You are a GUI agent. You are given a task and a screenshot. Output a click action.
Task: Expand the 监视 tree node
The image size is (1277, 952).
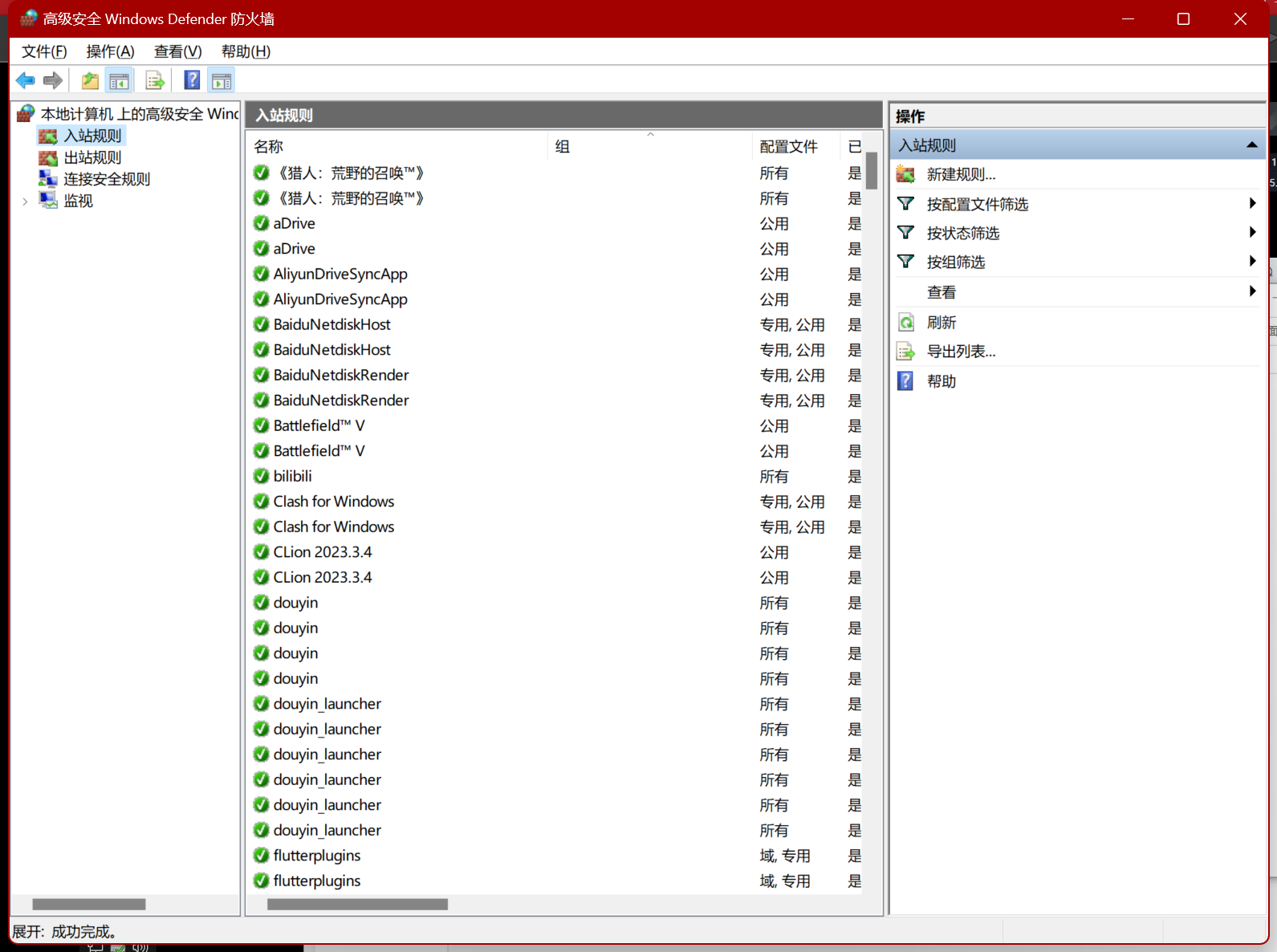25,201
